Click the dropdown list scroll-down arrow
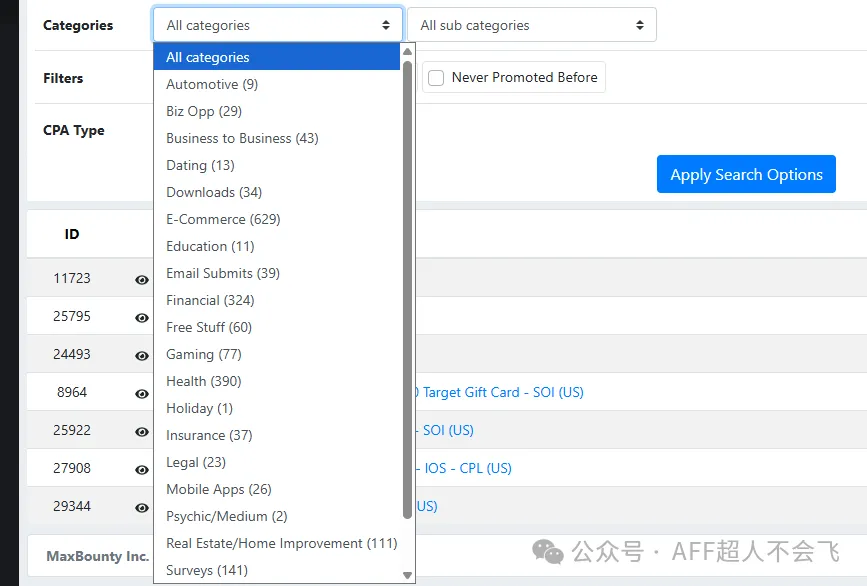Image resolution: width=867 pixels, height=586 pixels. click(407, 575)
